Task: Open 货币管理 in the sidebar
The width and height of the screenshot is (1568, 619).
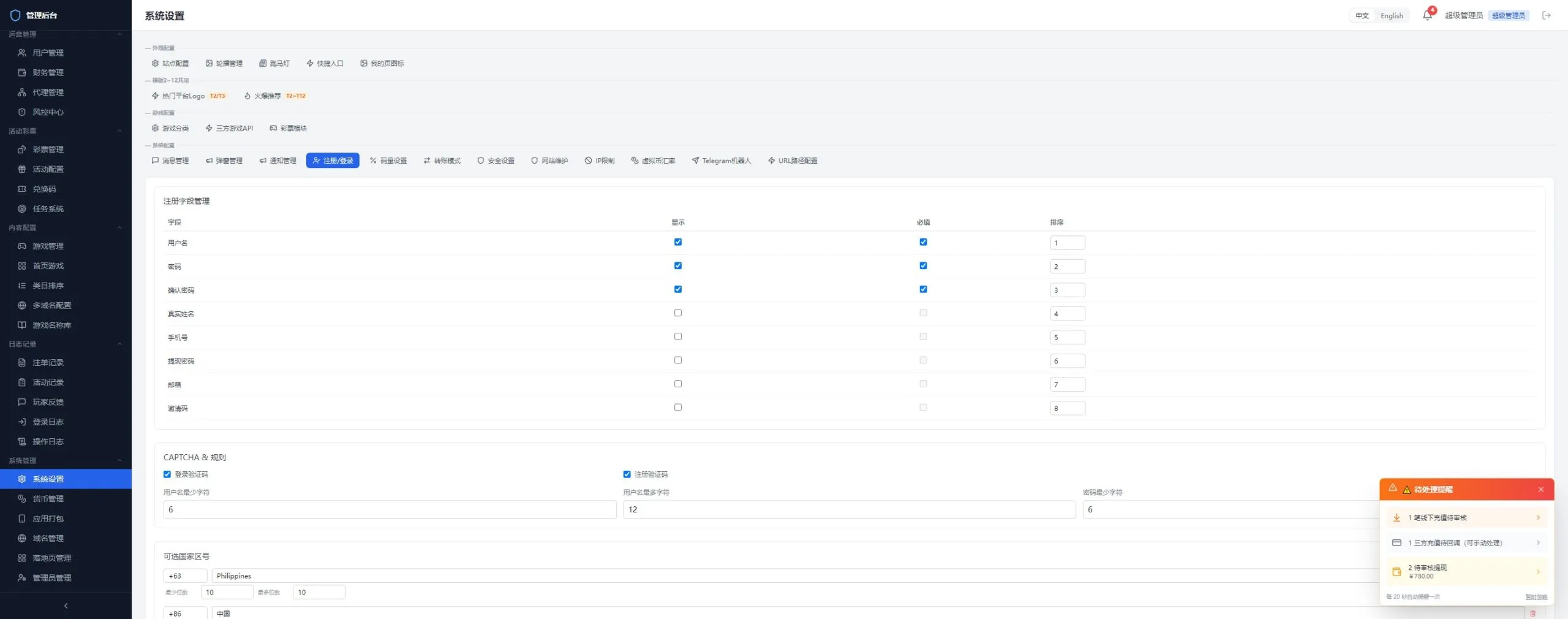Action: tap(66, 498)
